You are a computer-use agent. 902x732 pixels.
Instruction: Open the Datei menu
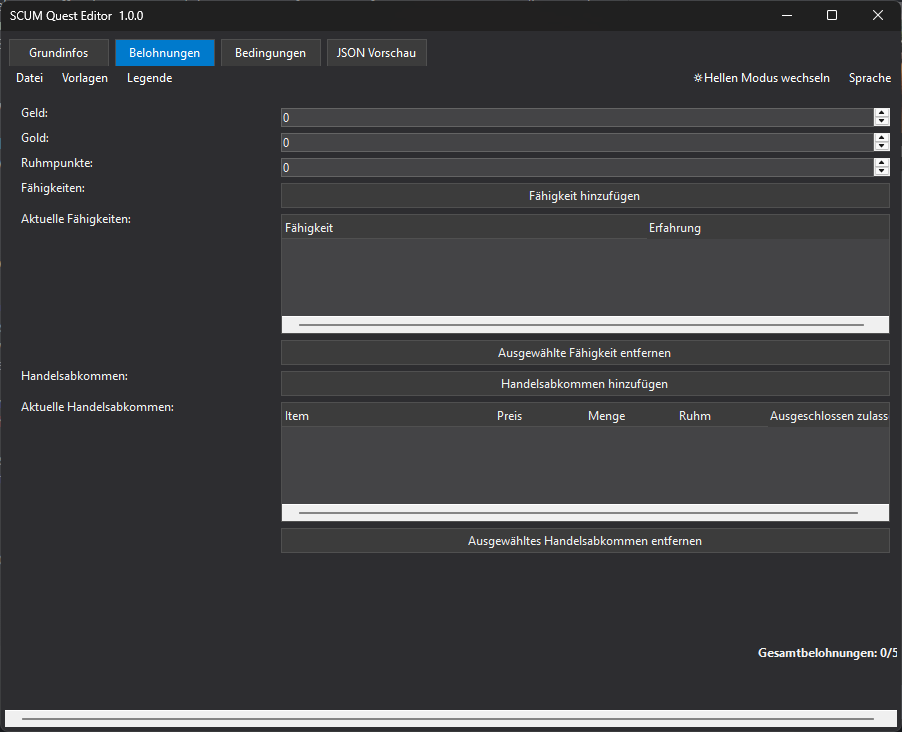pos(30,78)
